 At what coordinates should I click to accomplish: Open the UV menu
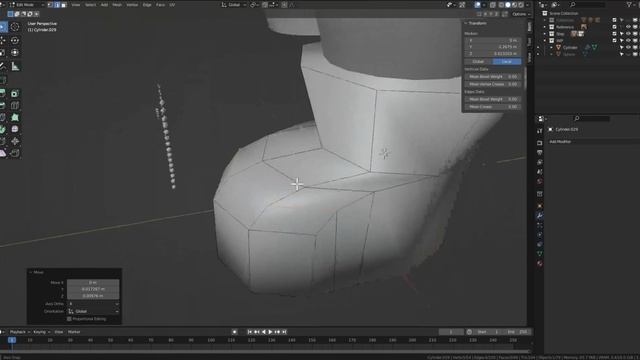coord(172,5)
